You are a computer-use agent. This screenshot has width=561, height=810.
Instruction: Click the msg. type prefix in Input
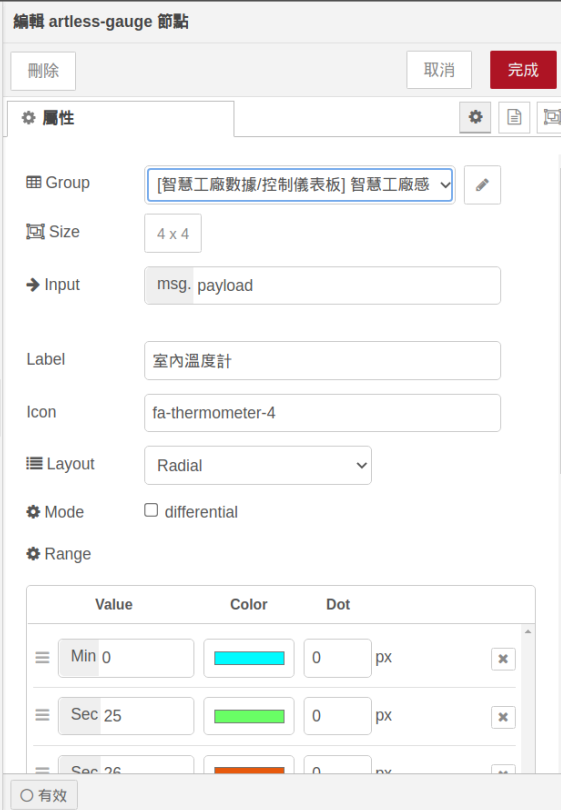[x=169, y=285]
